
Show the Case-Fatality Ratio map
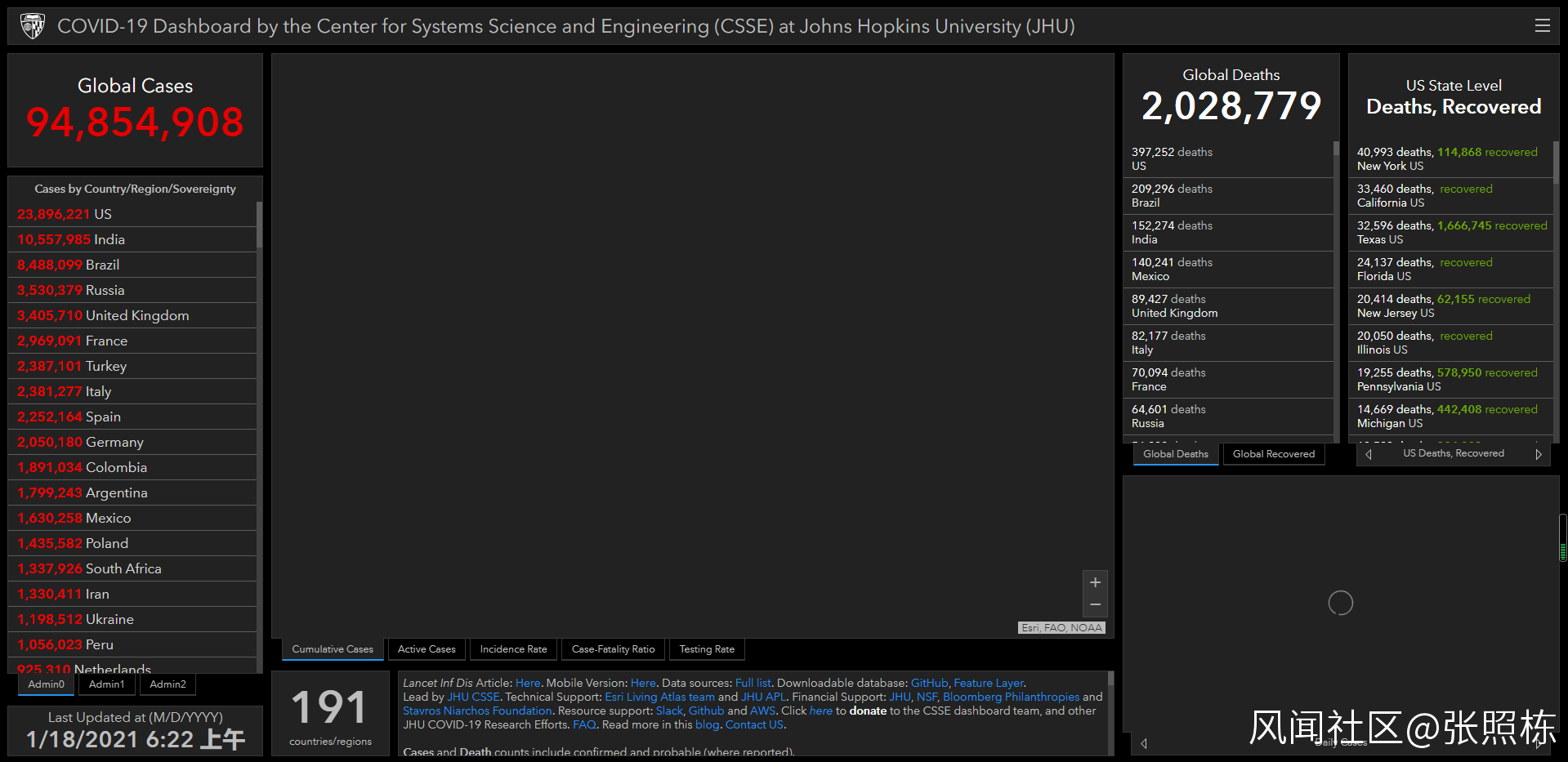click(613, 649)
